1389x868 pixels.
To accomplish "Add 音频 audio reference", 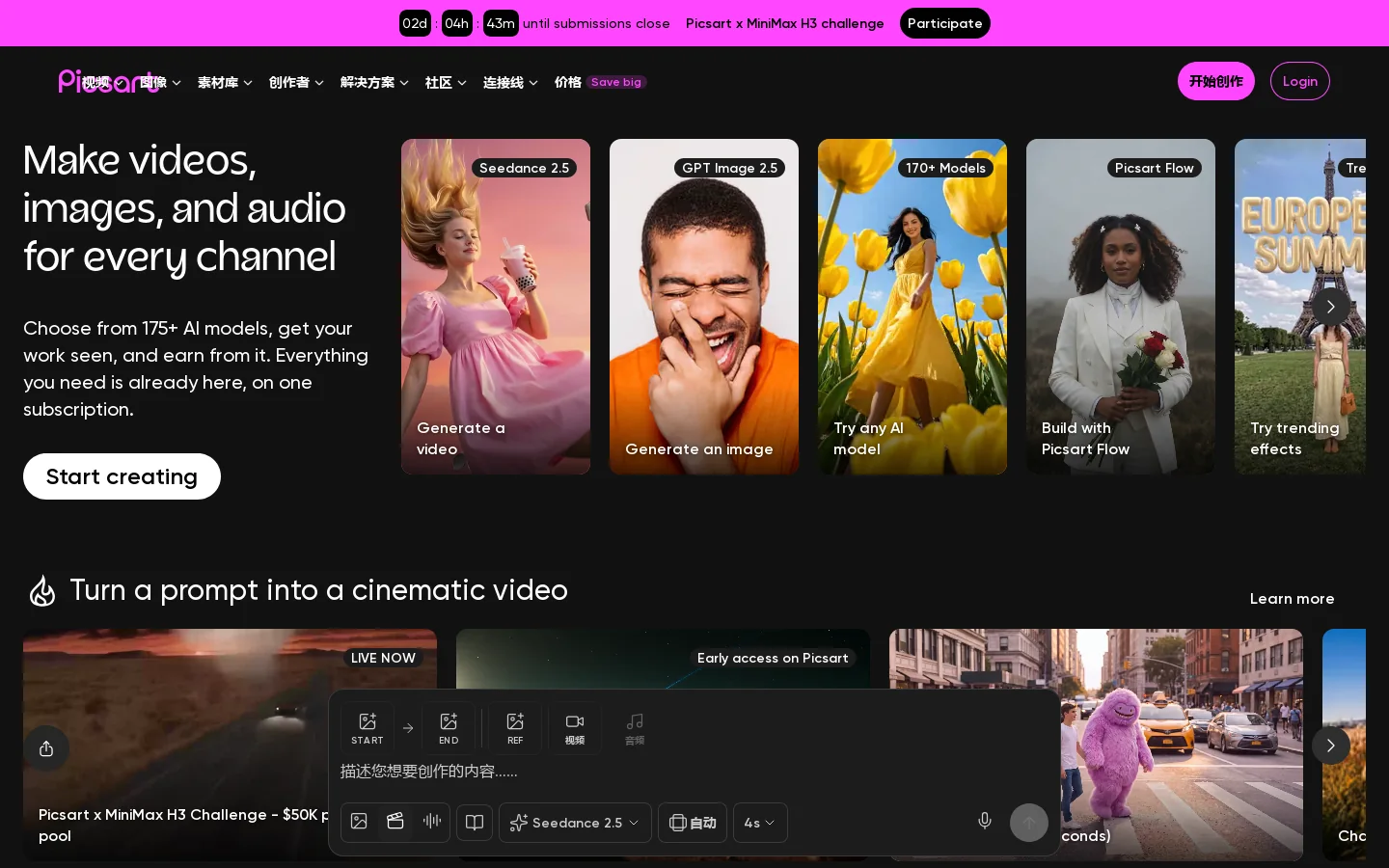I will [x=635, y=728].
